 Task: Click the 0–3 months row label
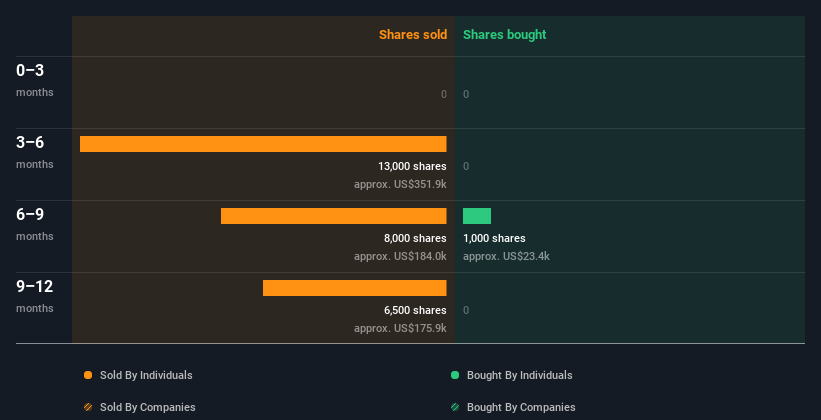click(35, 80)
